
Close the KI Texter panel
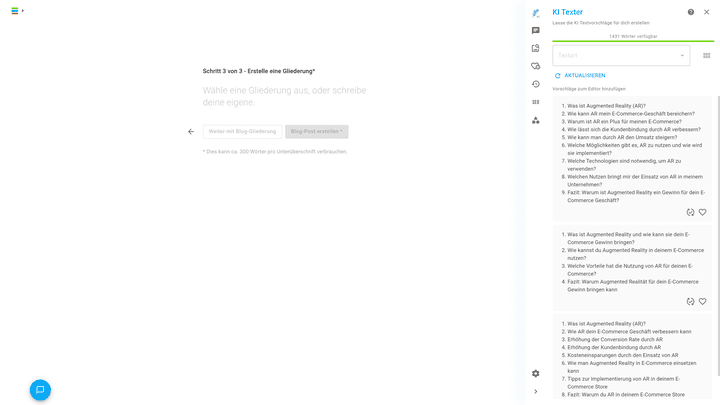coord(707,12)
